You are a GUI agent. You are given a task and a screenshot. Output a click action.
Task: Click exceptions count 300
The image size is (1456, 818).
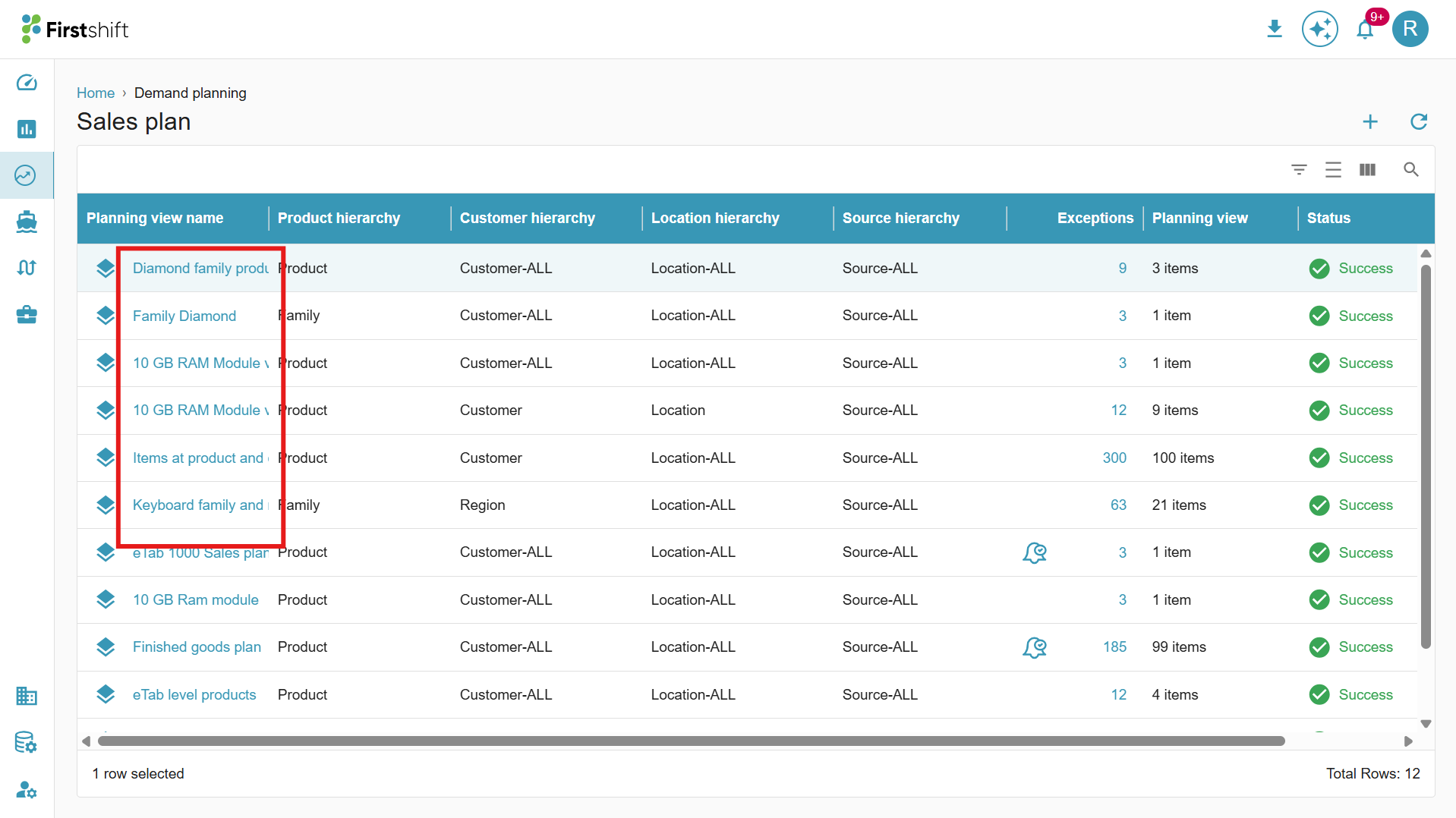tap(1114, 458)
